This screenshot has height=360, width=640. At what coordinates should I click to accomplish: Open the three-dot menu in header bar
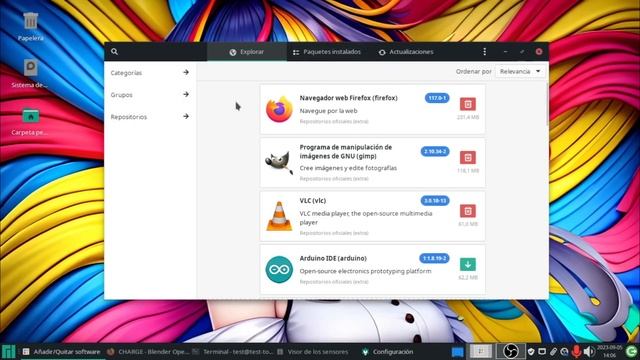[x=484, y=52]
